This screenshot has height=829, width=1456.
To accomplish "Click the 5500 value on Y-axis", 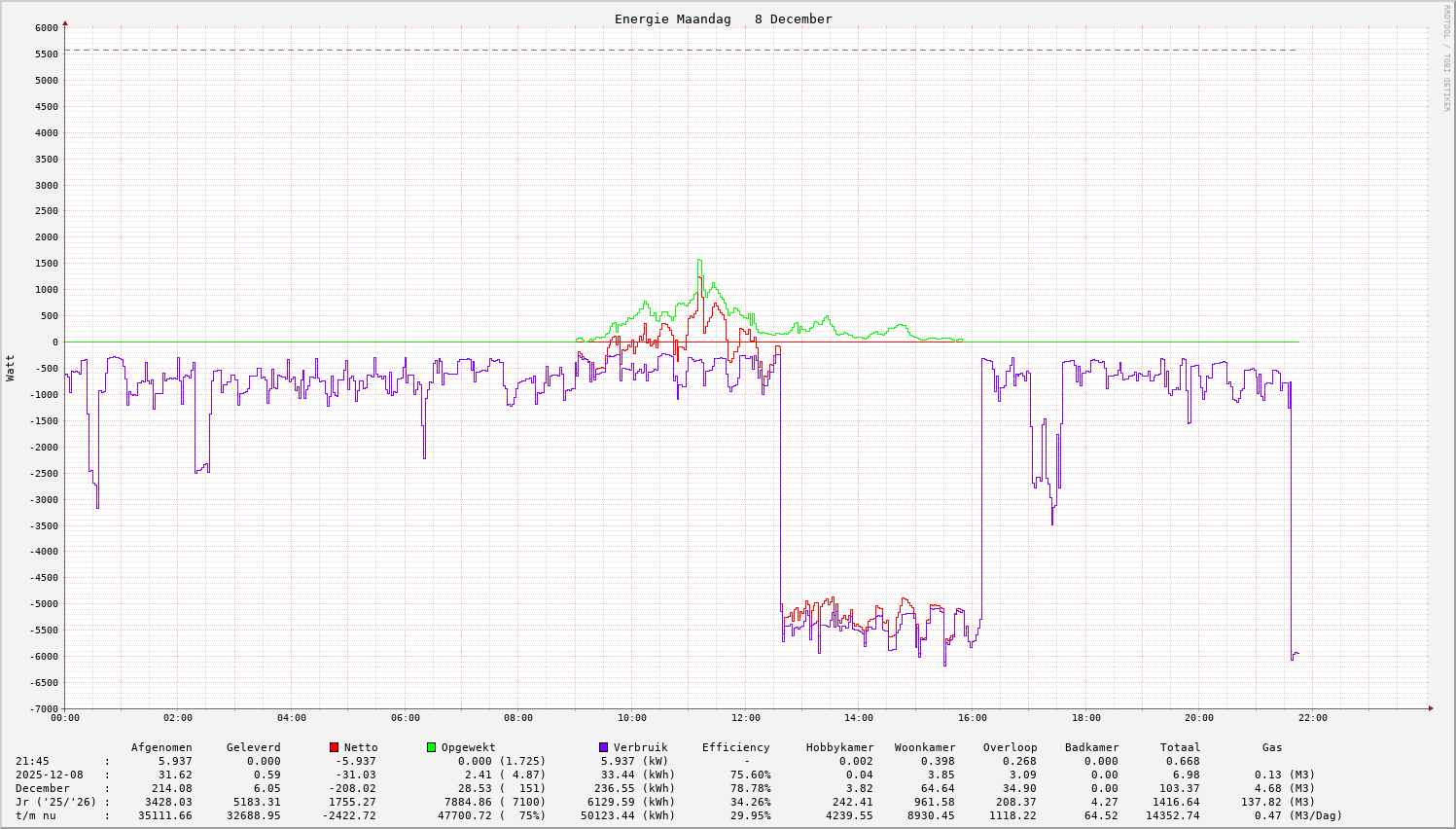I will tap(47, 54).
